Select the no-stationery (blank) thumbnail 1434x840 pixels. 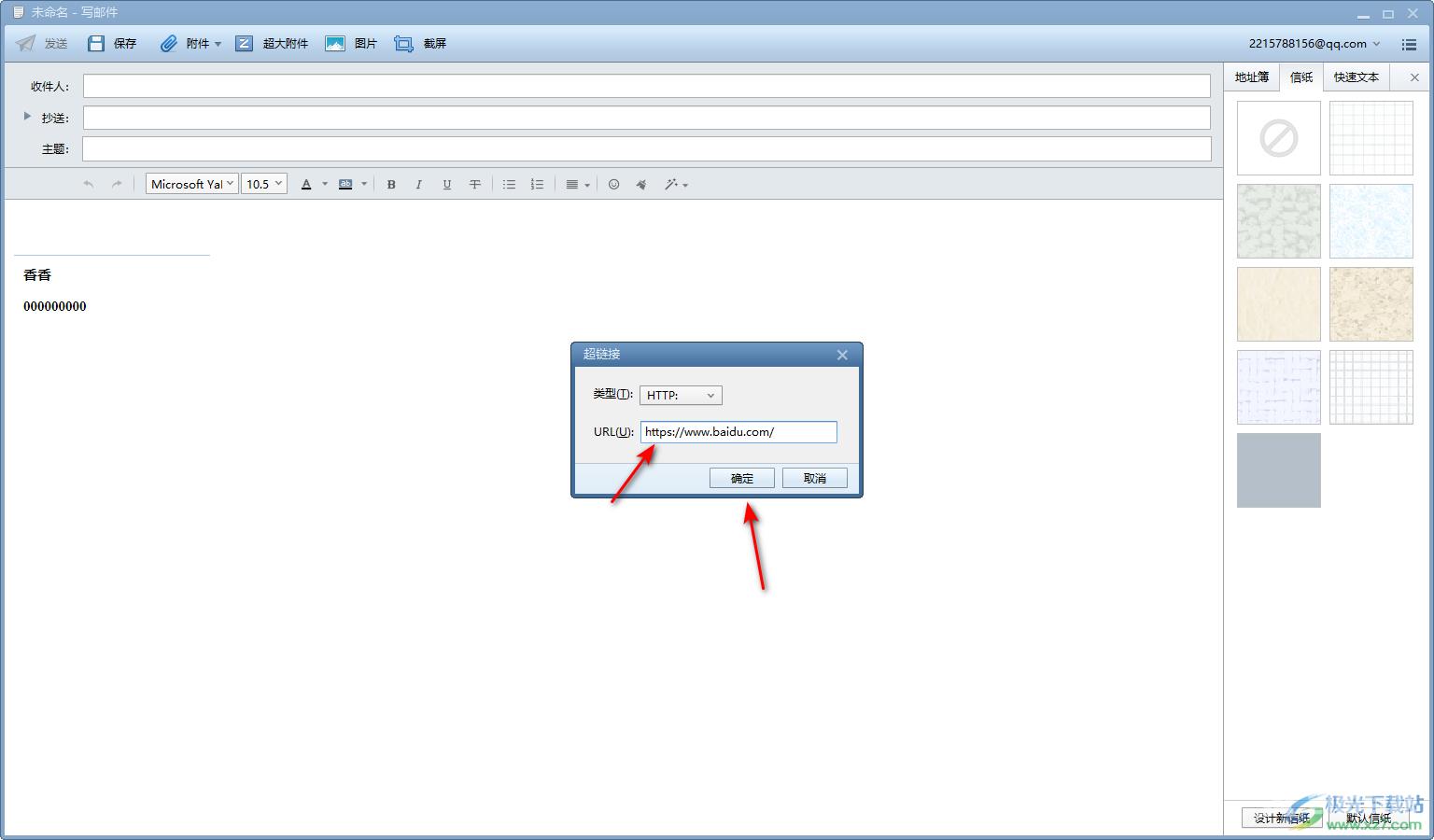1279,138
